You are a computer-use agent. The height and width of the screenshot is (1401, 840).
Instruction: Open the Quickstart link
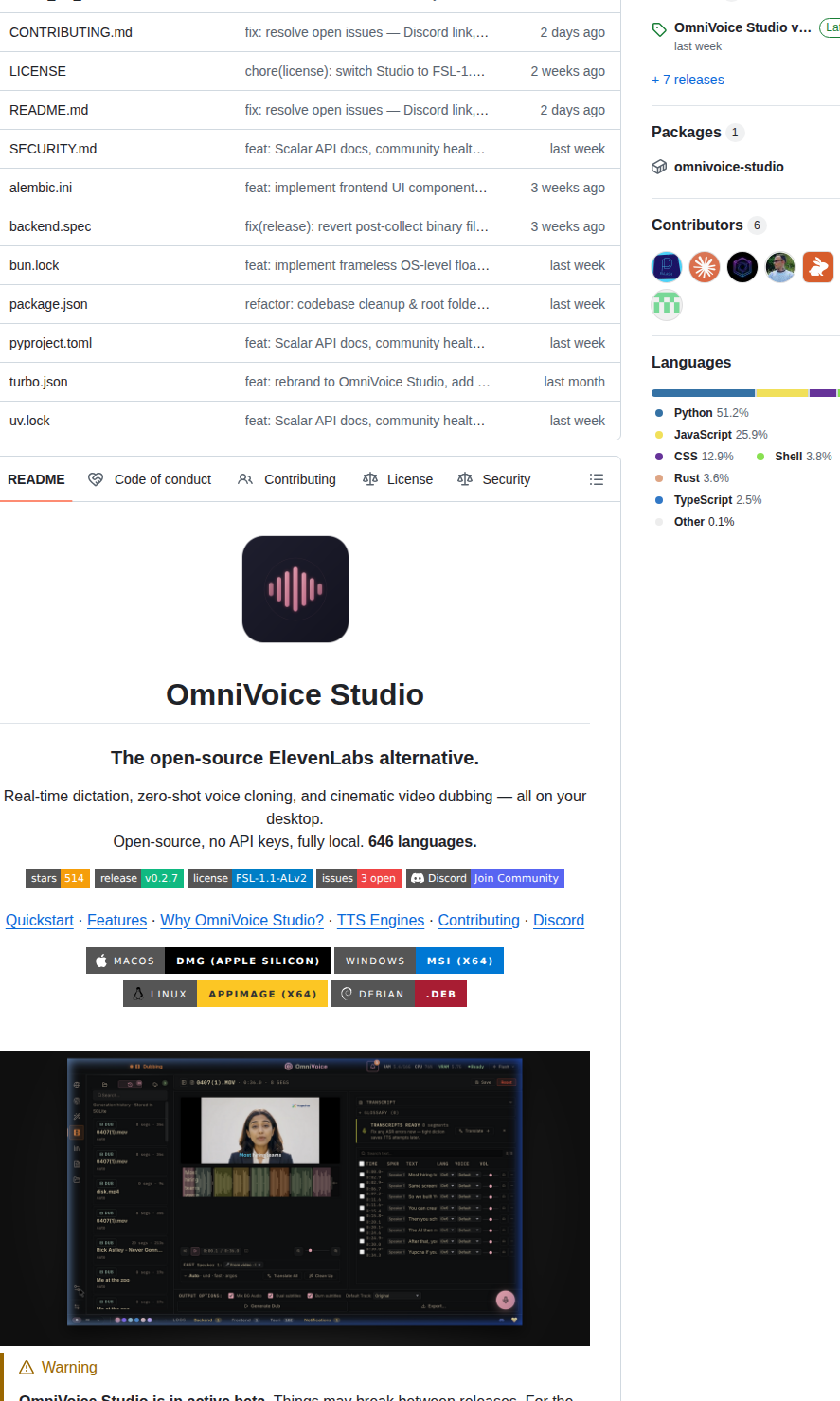point(40,920)
